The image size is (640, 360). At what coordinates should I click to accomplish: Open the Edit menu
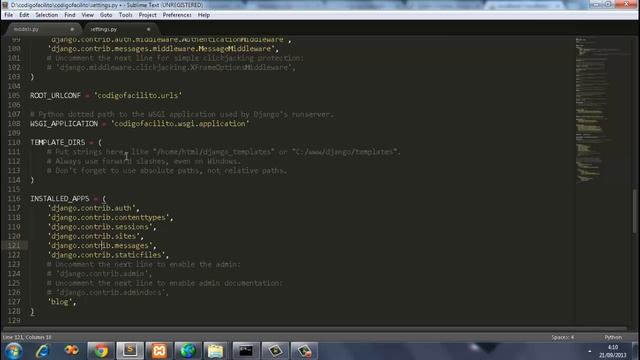[24, 15]
